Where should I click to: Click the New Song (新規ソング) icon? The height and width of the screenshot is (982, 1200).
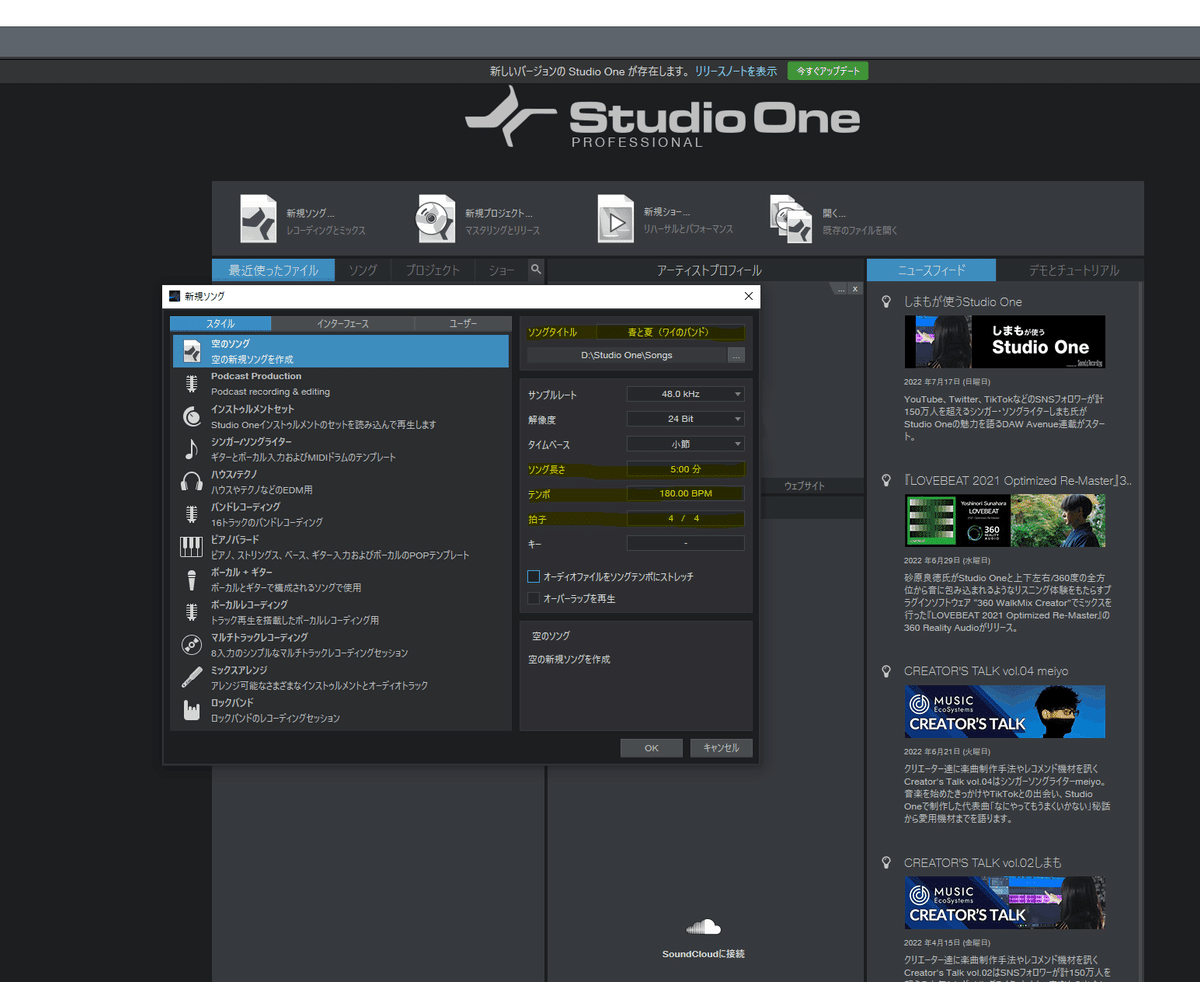(x=258, y=219)
